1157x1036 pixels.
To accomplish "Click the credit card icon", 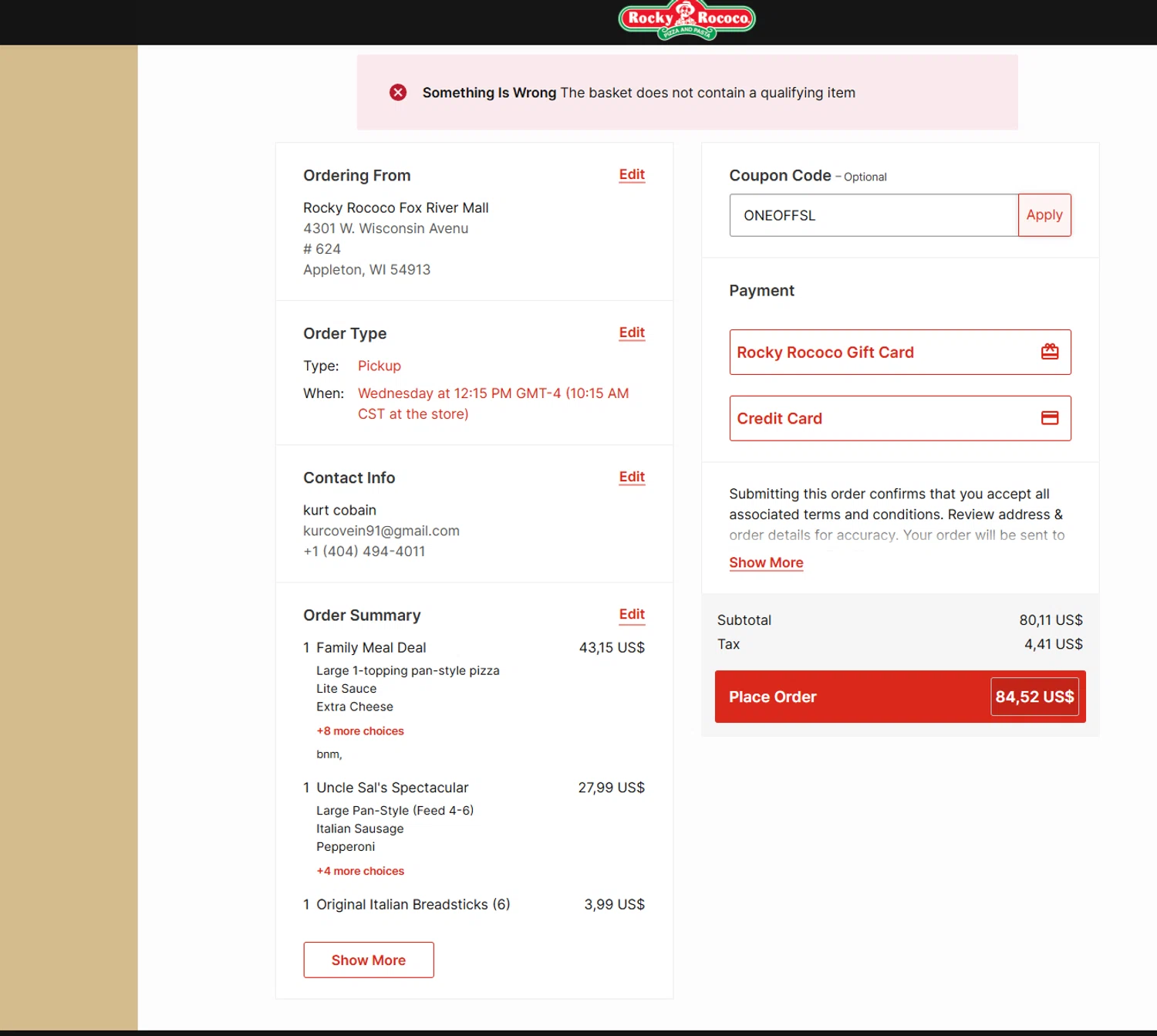I will coord(1050,418).
